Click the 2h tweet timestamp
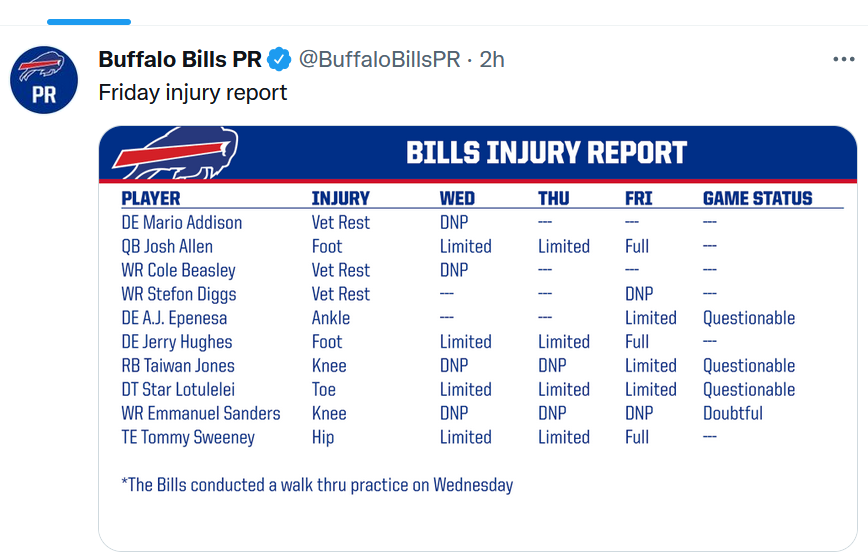The image size is (868, 555). (492, 59)
